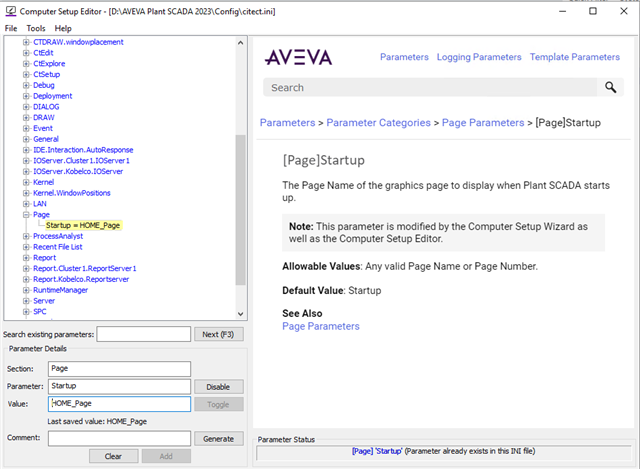The height and width of the screenshot is (469, 640).
Task: Expand the Debug section
Action: [26, 85]
